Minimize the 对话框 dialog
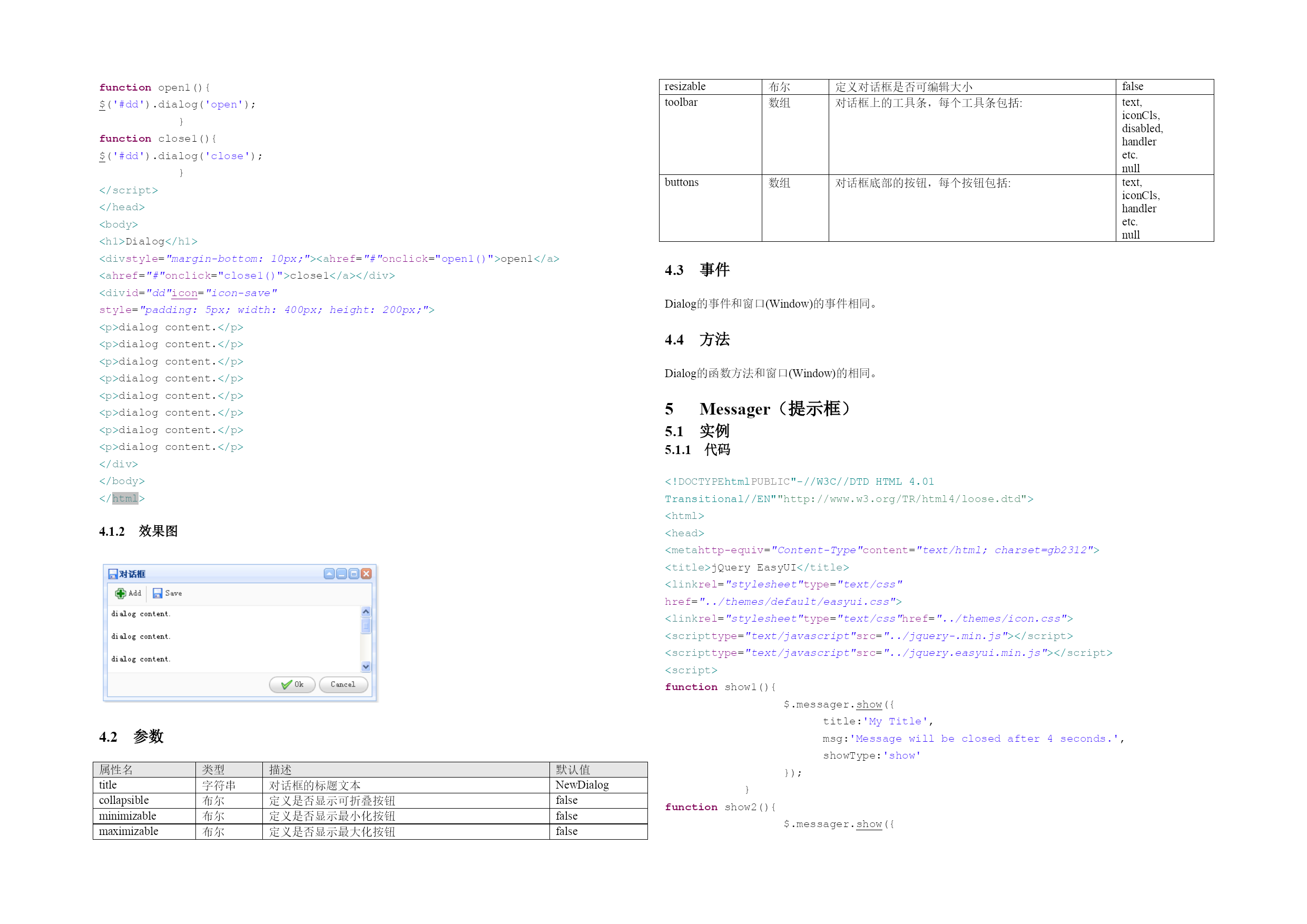This screenshot has height=924, width=1307. 341,574
